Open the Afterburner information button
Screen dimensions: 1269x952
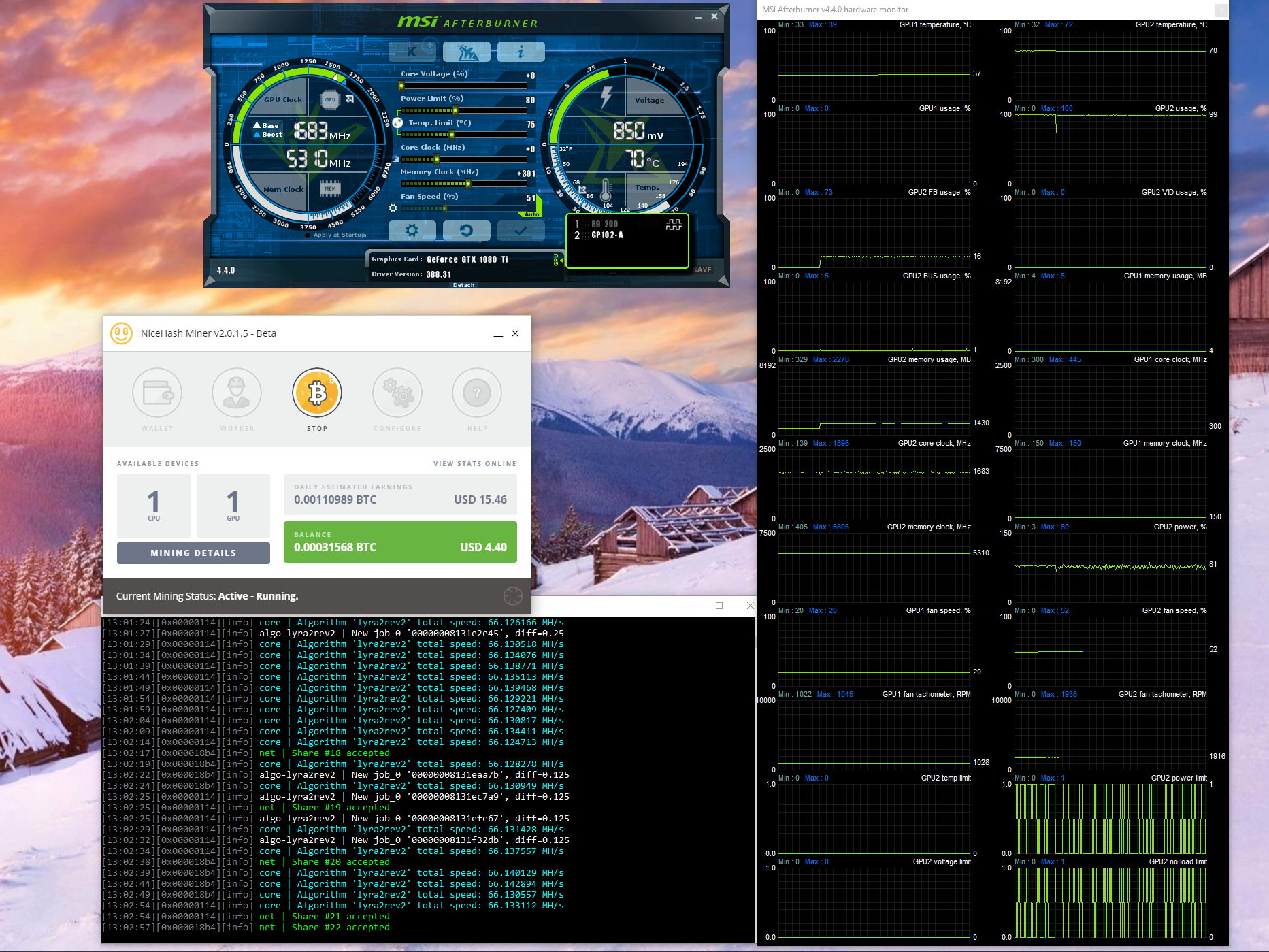tap(521, 51)
